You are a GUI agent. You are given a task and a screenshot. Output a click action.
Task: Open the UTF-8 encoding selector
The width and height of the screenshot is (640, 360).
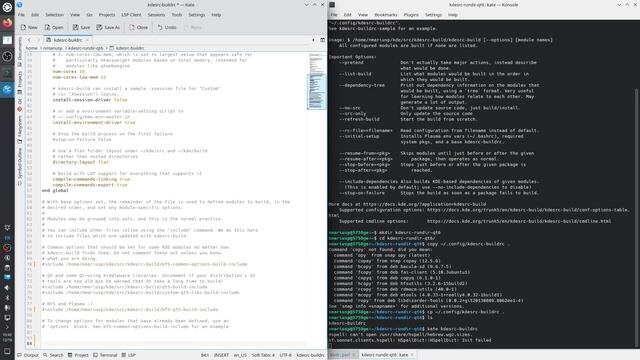pos(285,355)
